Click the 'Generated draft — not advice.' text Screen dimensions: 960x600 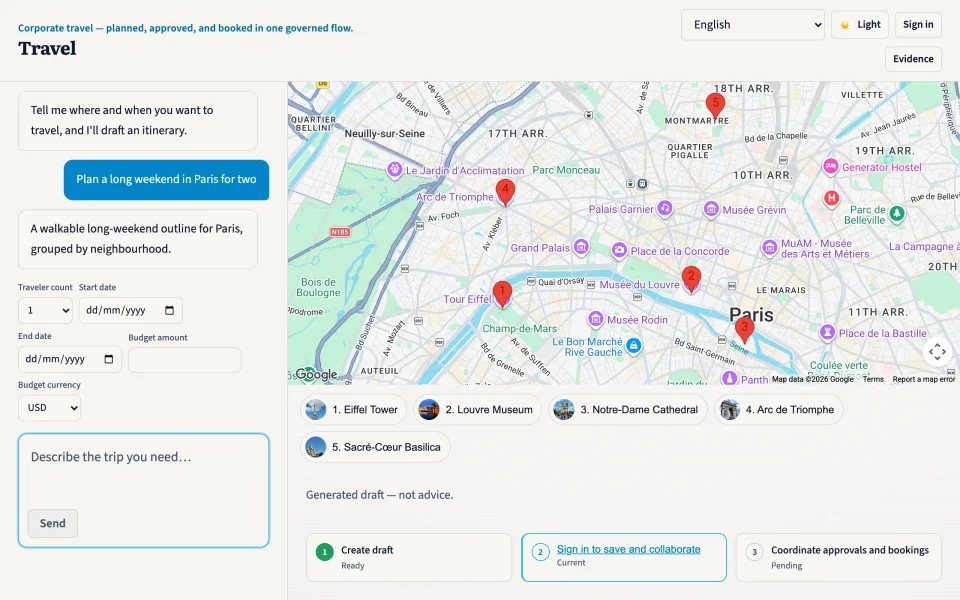tap(380, 495)
